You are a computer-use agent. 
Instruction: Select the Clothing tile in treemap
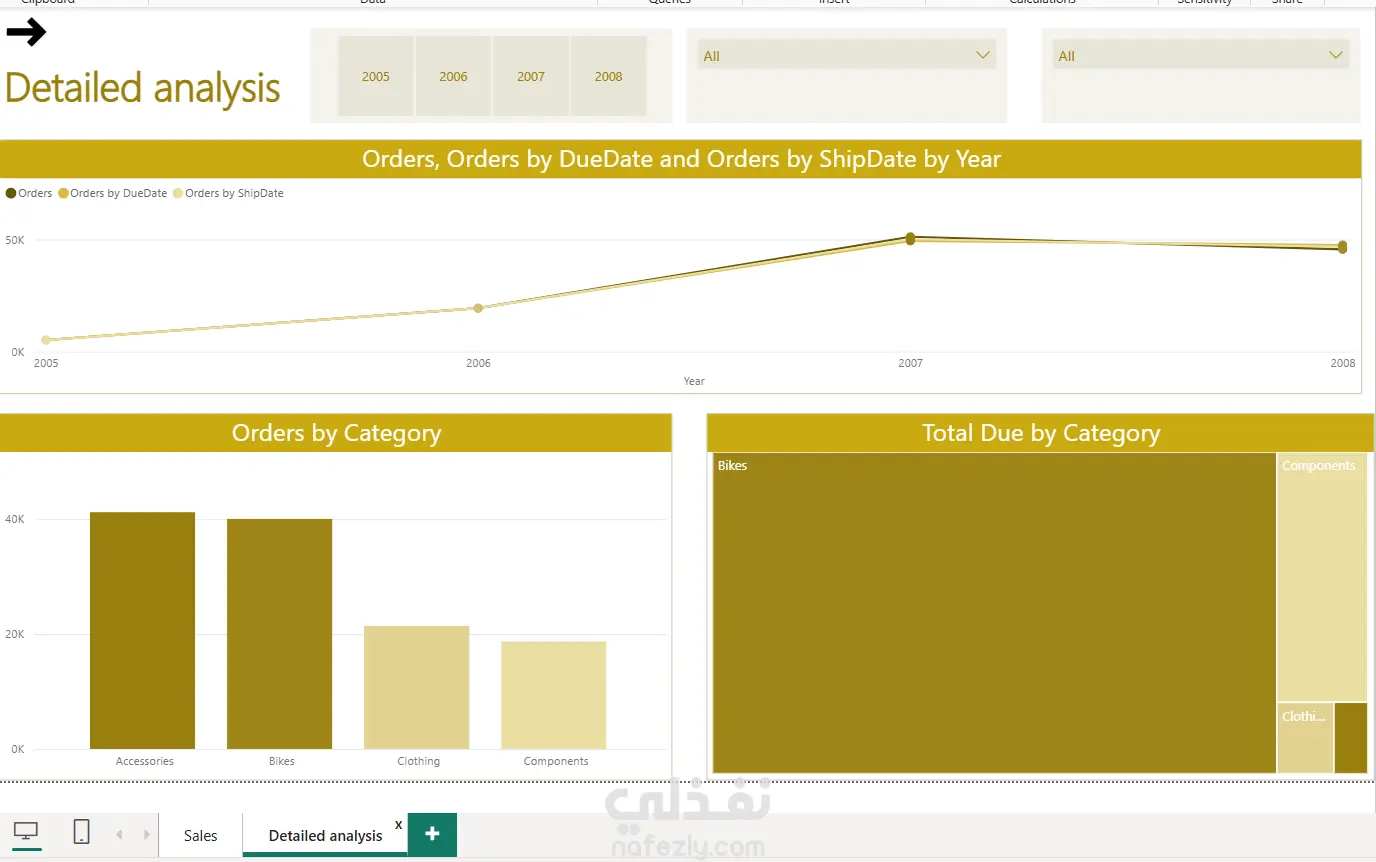coord(1305,738)
